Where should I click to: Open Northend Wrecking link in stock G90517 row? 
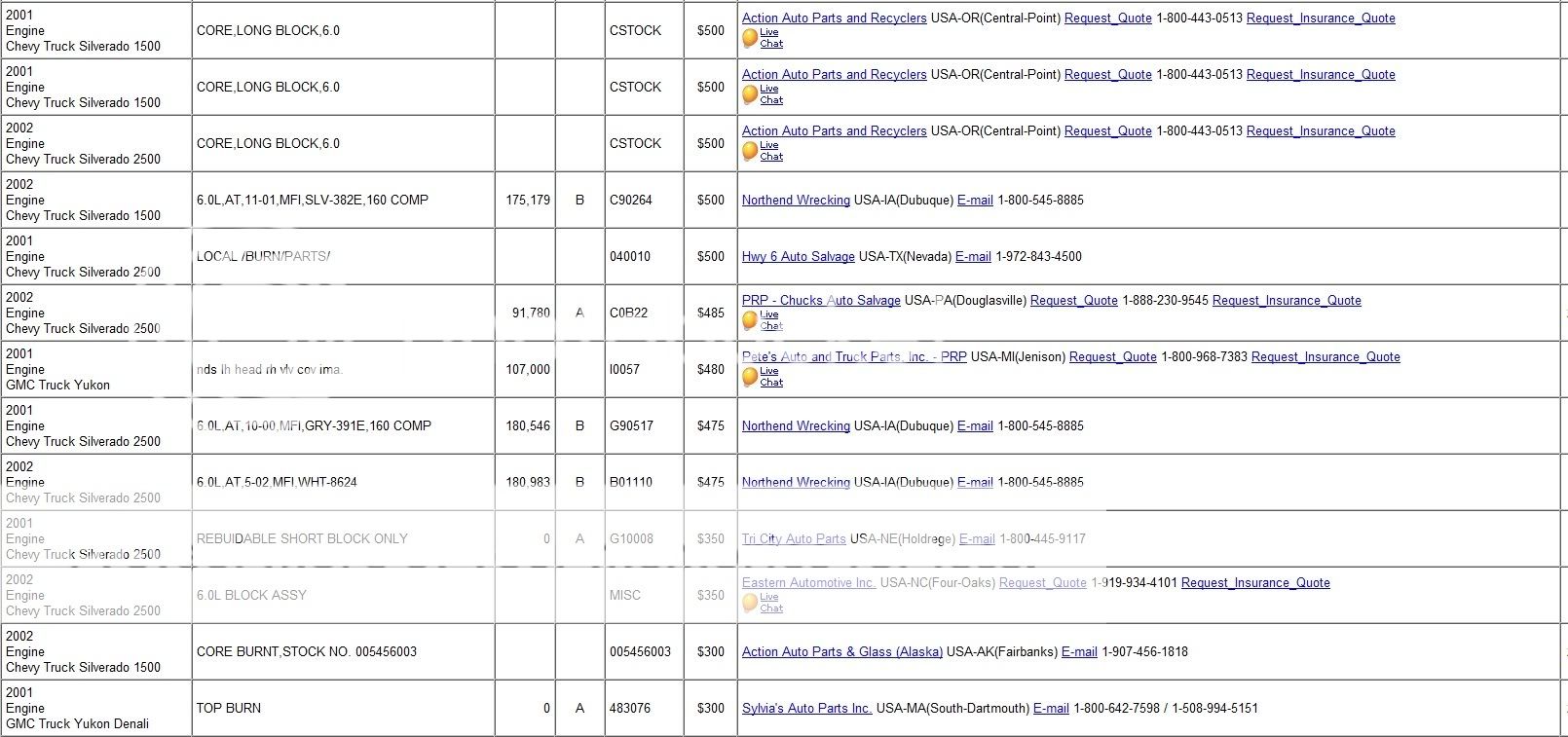(x=796, y=425)
